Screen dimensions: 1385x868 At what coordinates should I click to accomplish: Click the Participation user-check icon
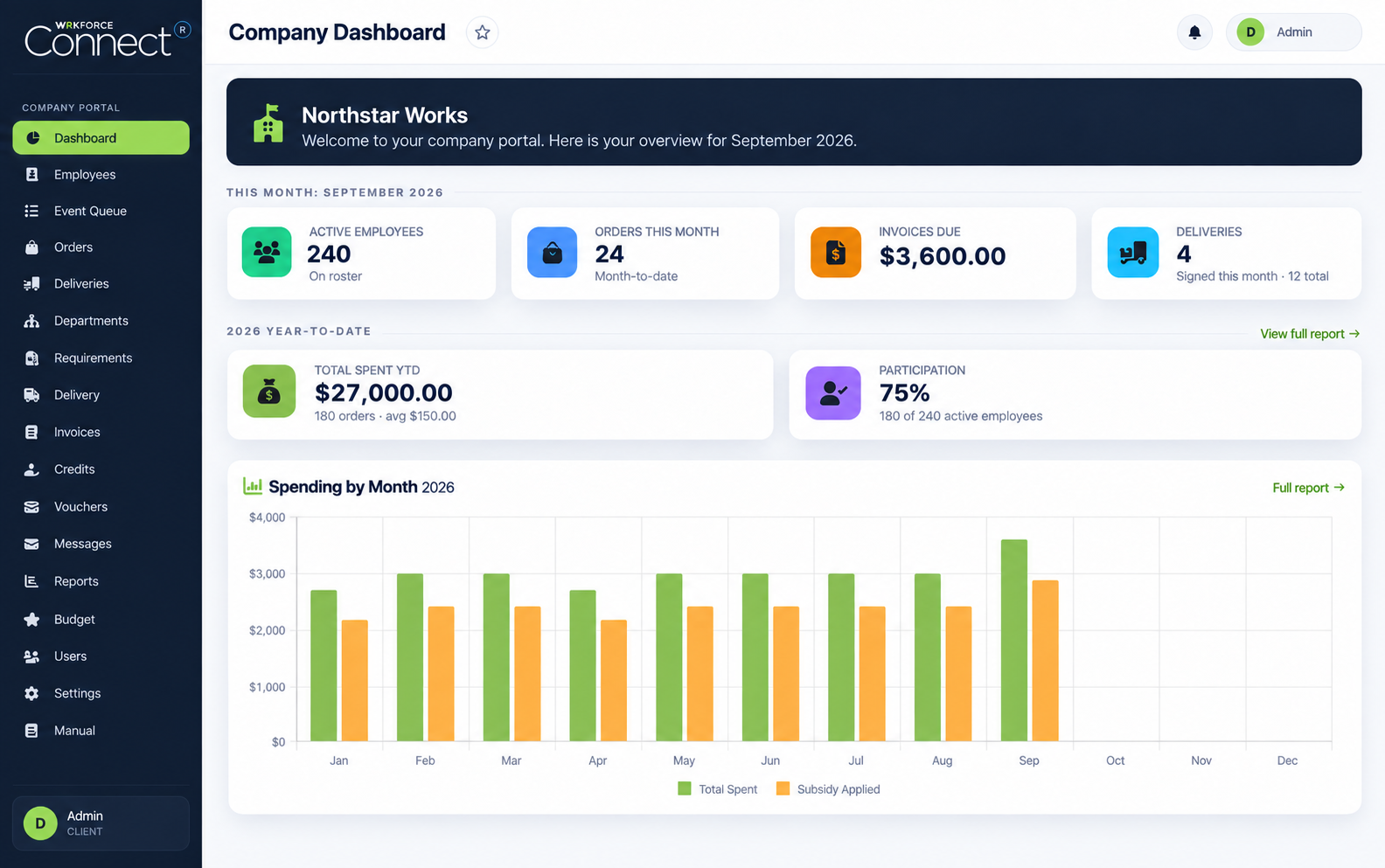(833, 392)
